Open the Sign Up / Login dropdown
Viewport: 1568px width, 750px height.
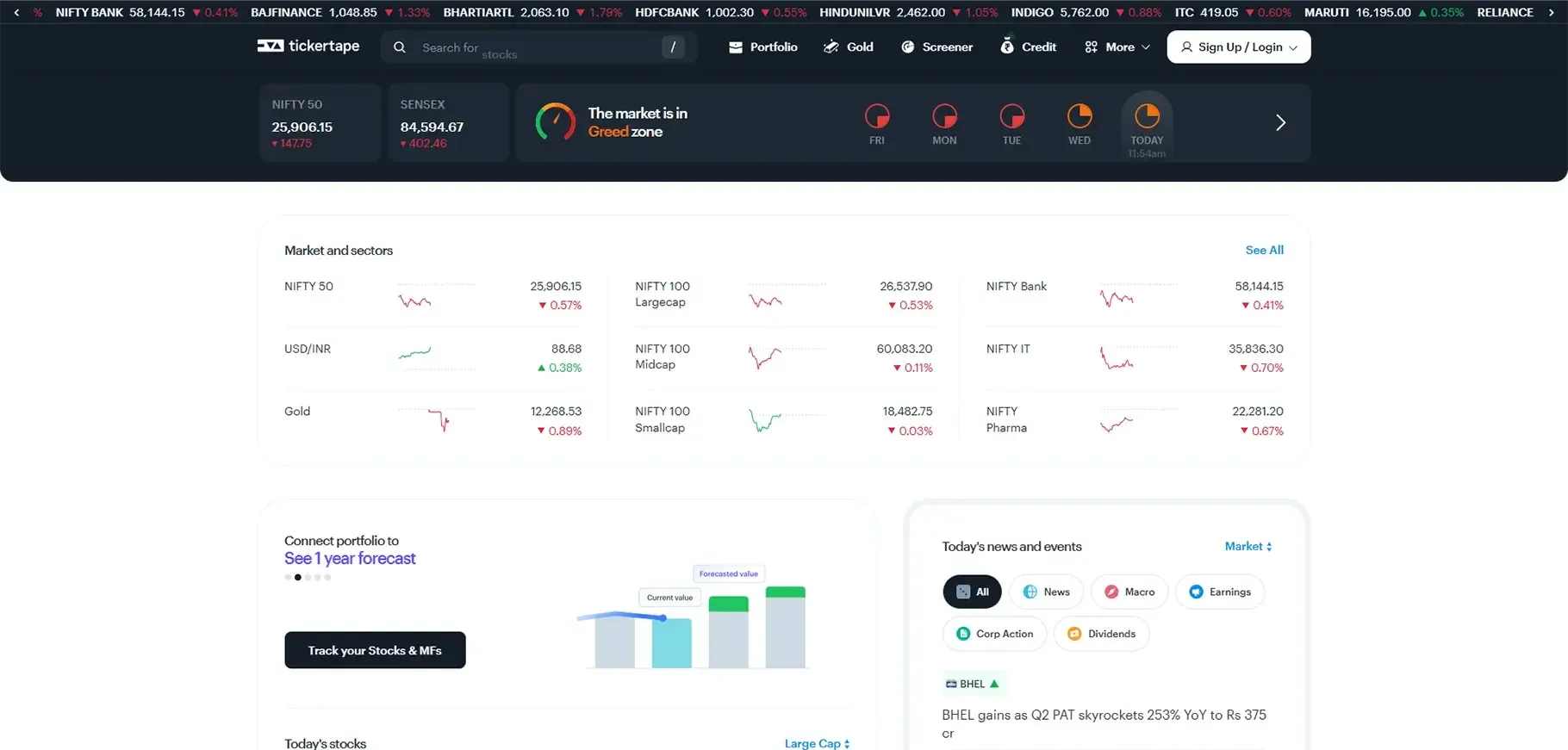click(1238, 47)
